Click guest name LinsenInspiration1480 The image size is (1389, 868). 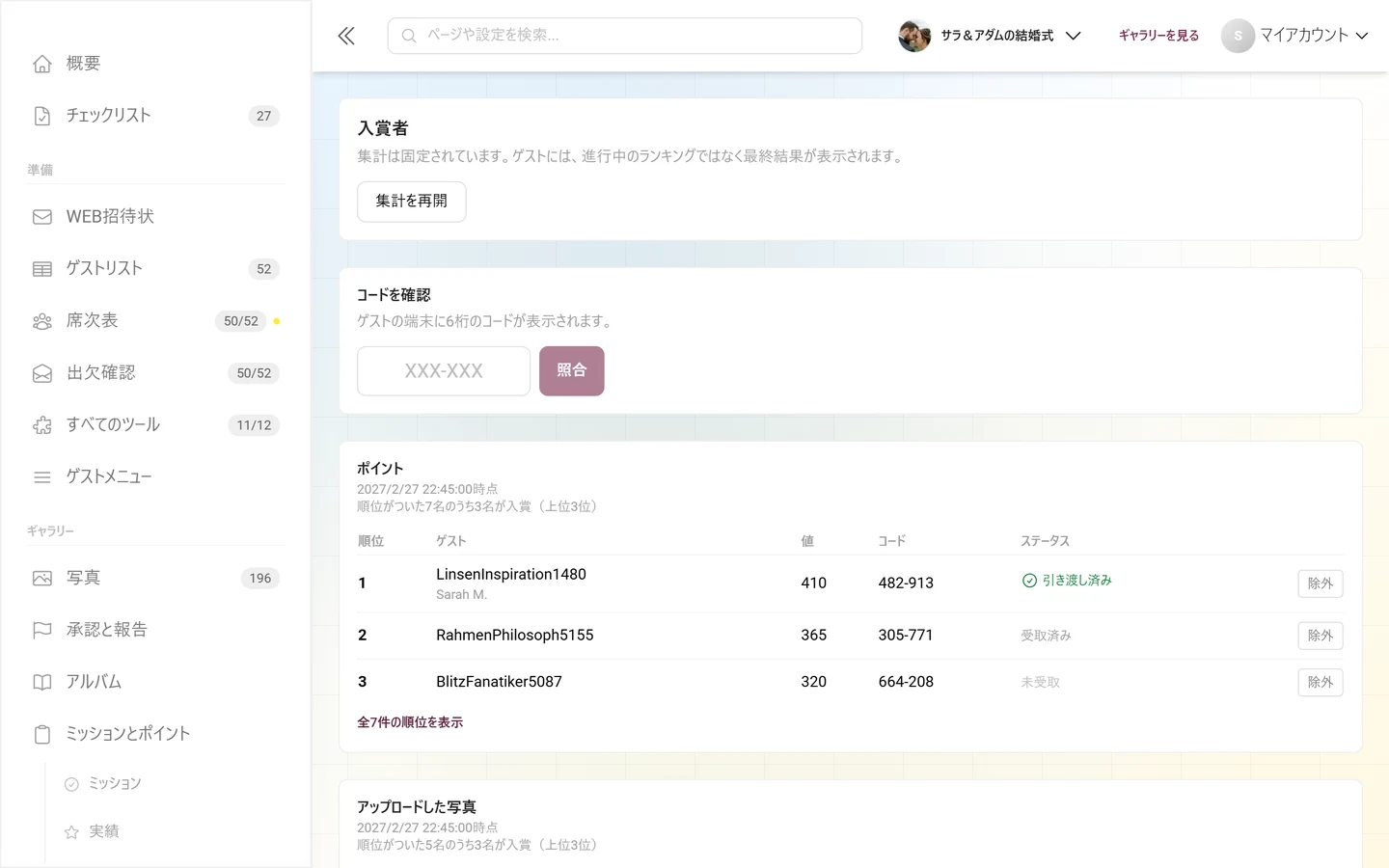pyautogui.click(x=511, y=575)
